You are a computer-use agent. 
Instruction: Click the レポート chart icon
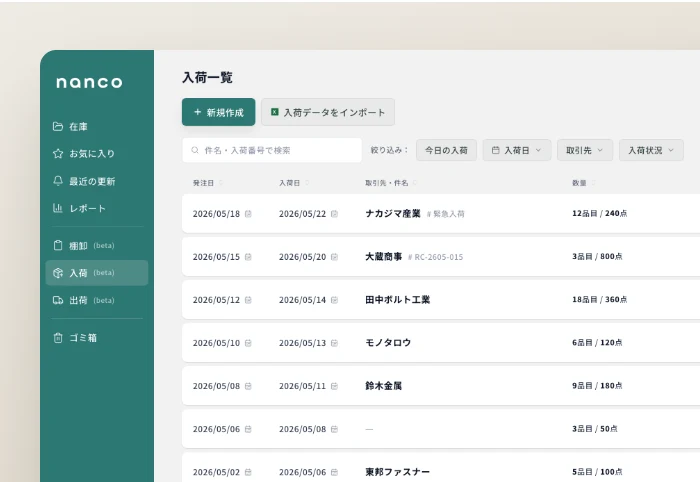[58, 208]
